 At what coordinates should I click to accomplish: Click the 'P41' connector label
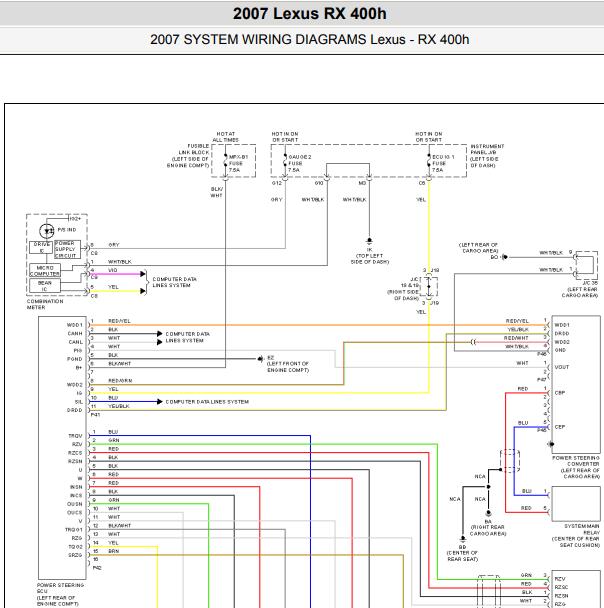tap(95, 415)
